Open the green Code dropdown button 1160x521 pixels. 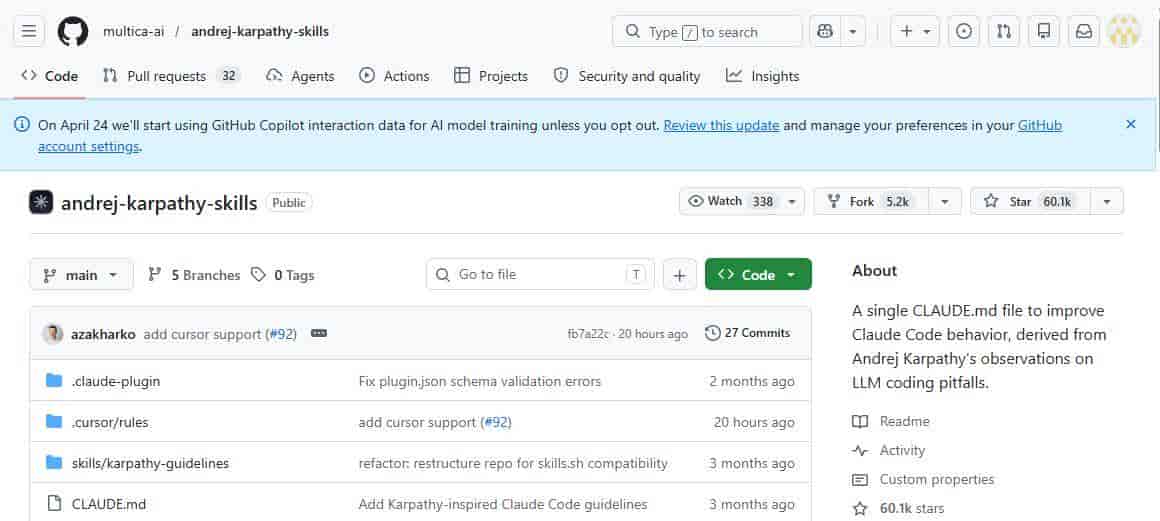(757, 275)
